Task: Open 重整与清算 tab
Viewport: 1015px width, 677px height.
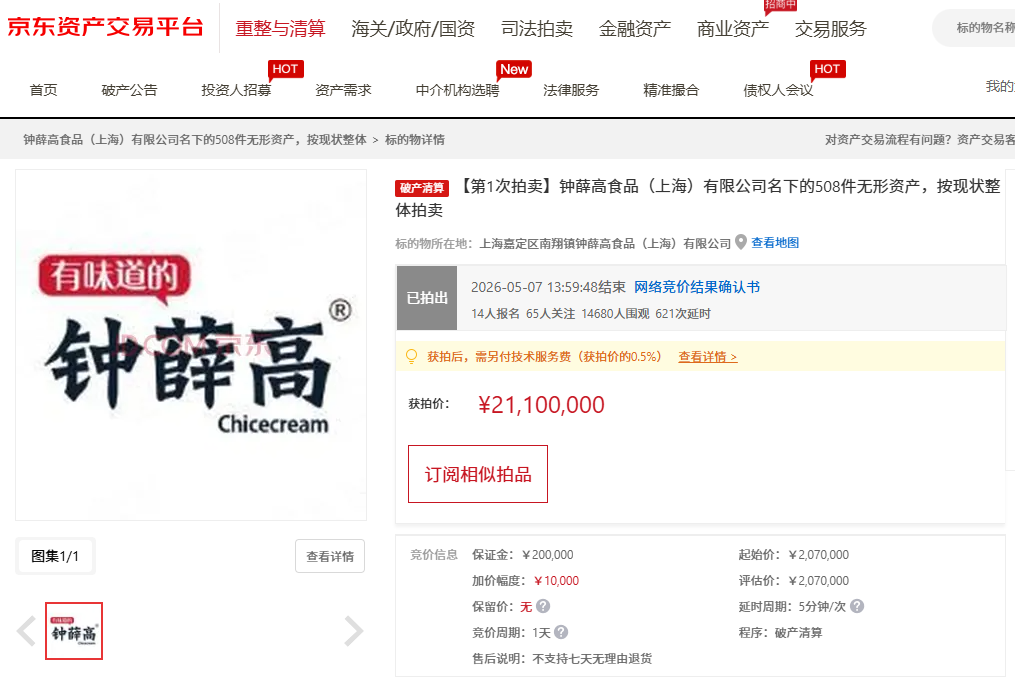Action: click(x=280, y=28)
